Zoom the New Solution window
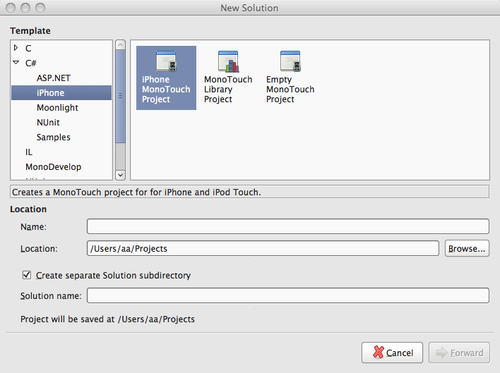The height and width of the screenshot is (373, 500). pos(40,8)
